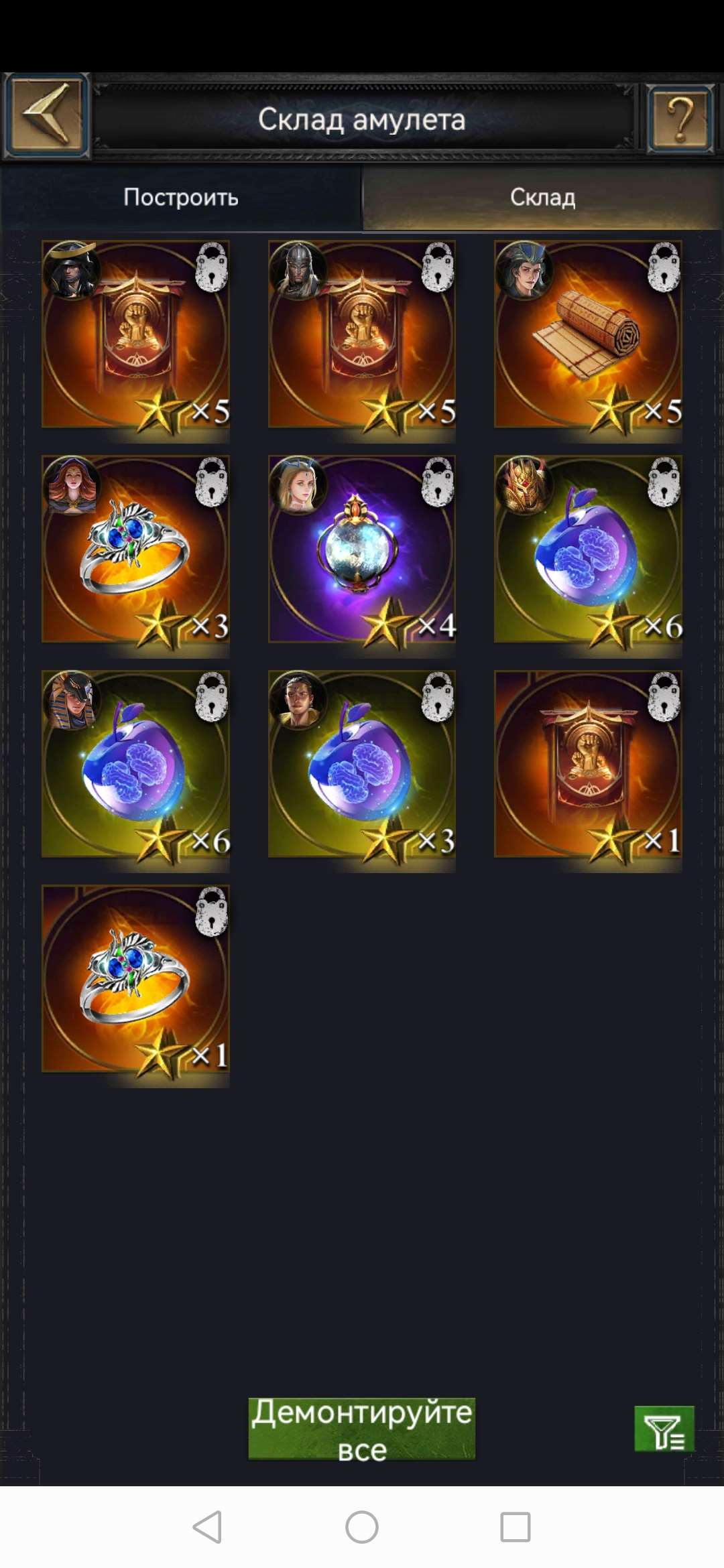Tap the Демонтируйте все button

362,1429
